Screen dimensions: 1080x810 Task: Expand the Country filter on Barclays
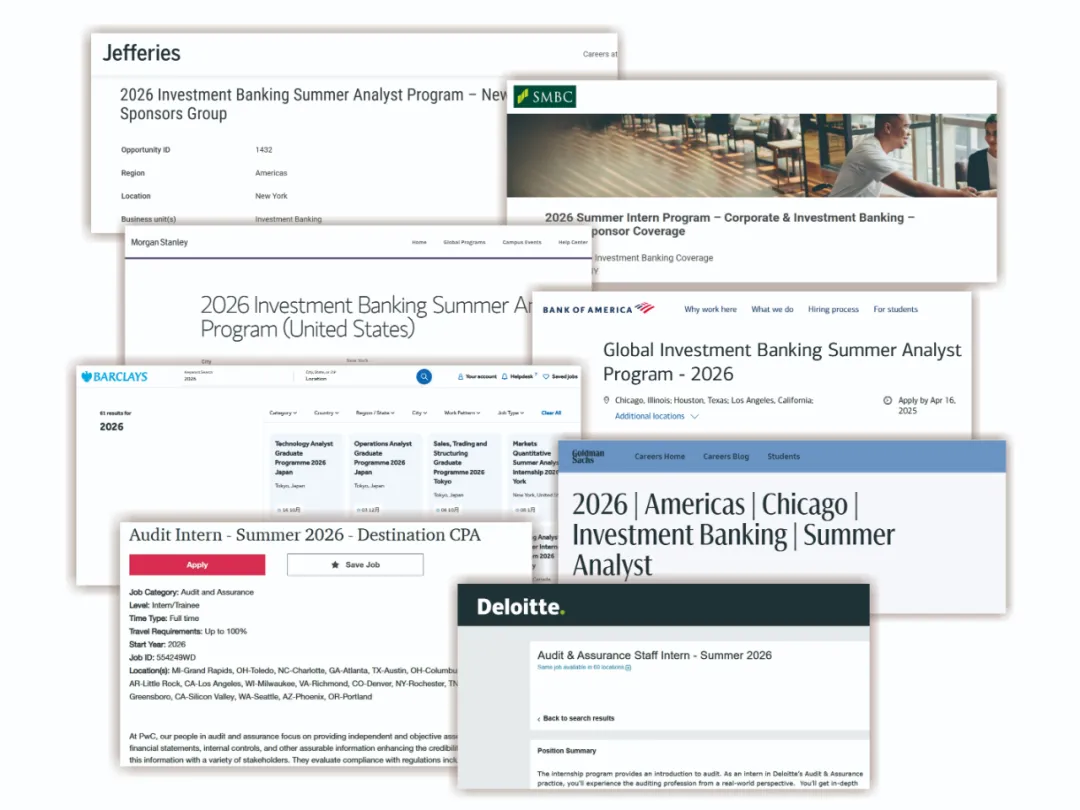pos(326,413)
